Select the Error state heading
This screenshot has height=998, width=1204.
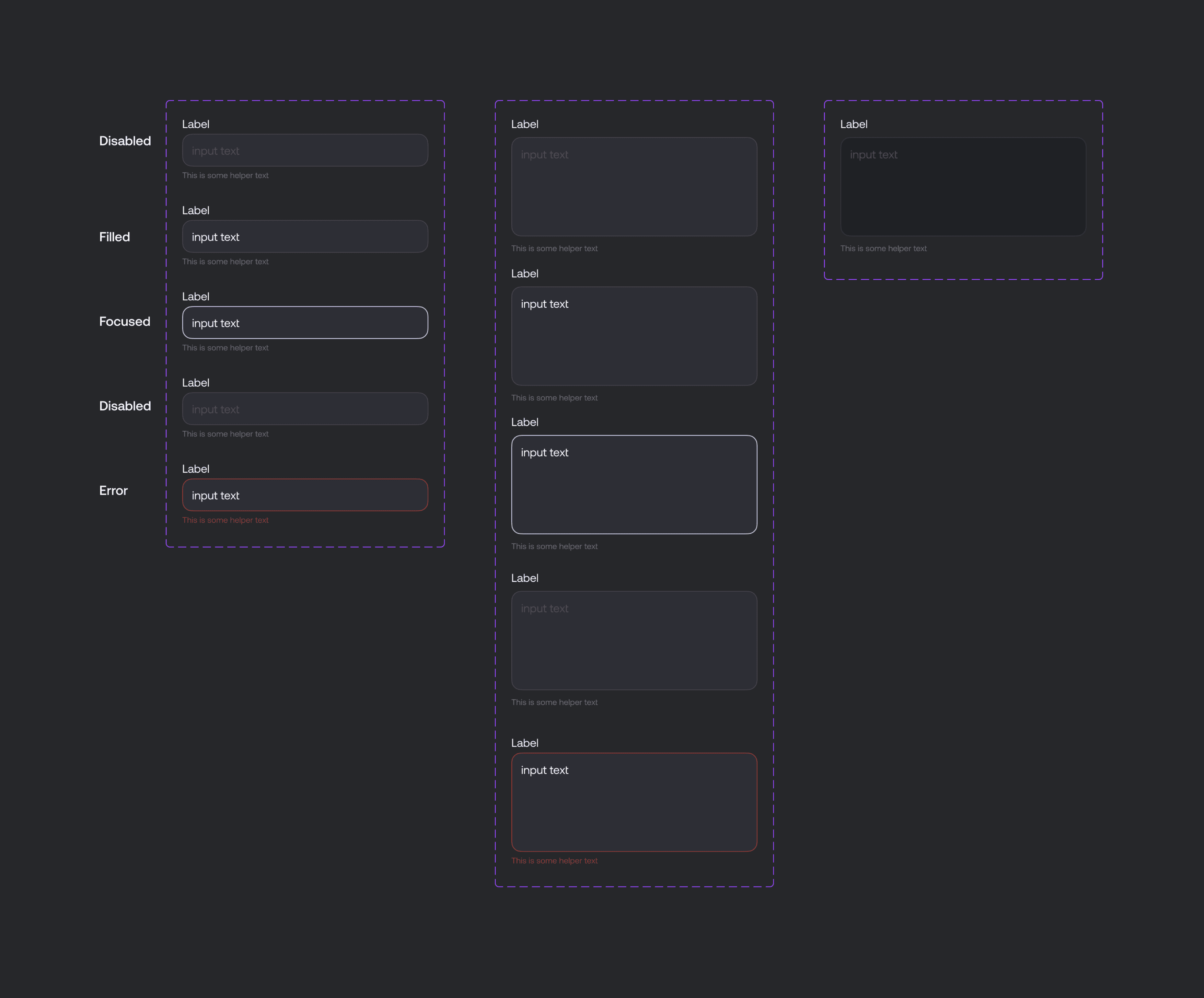[x=113, y=491]
